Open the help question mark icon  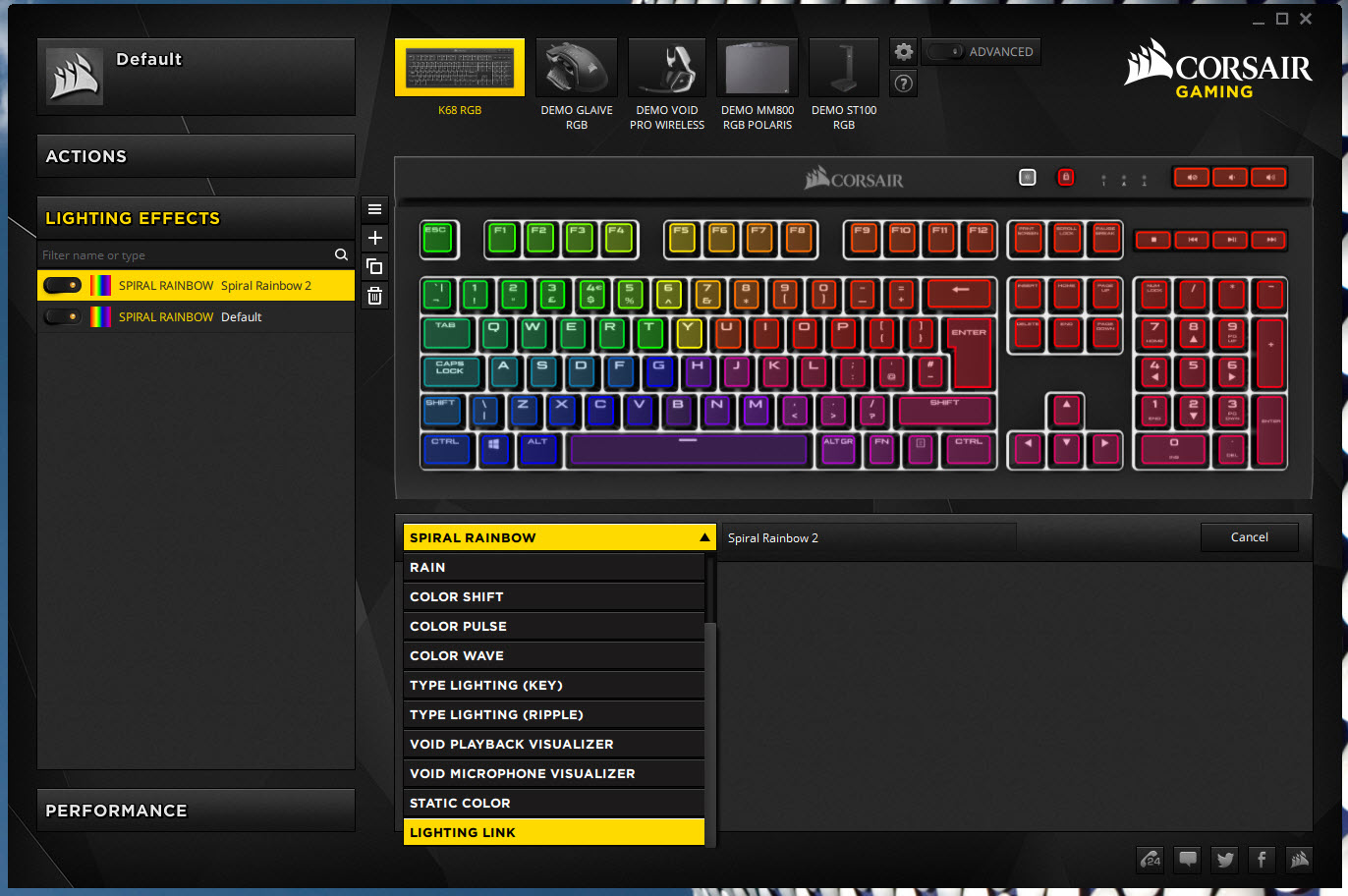tap(904, 84)
